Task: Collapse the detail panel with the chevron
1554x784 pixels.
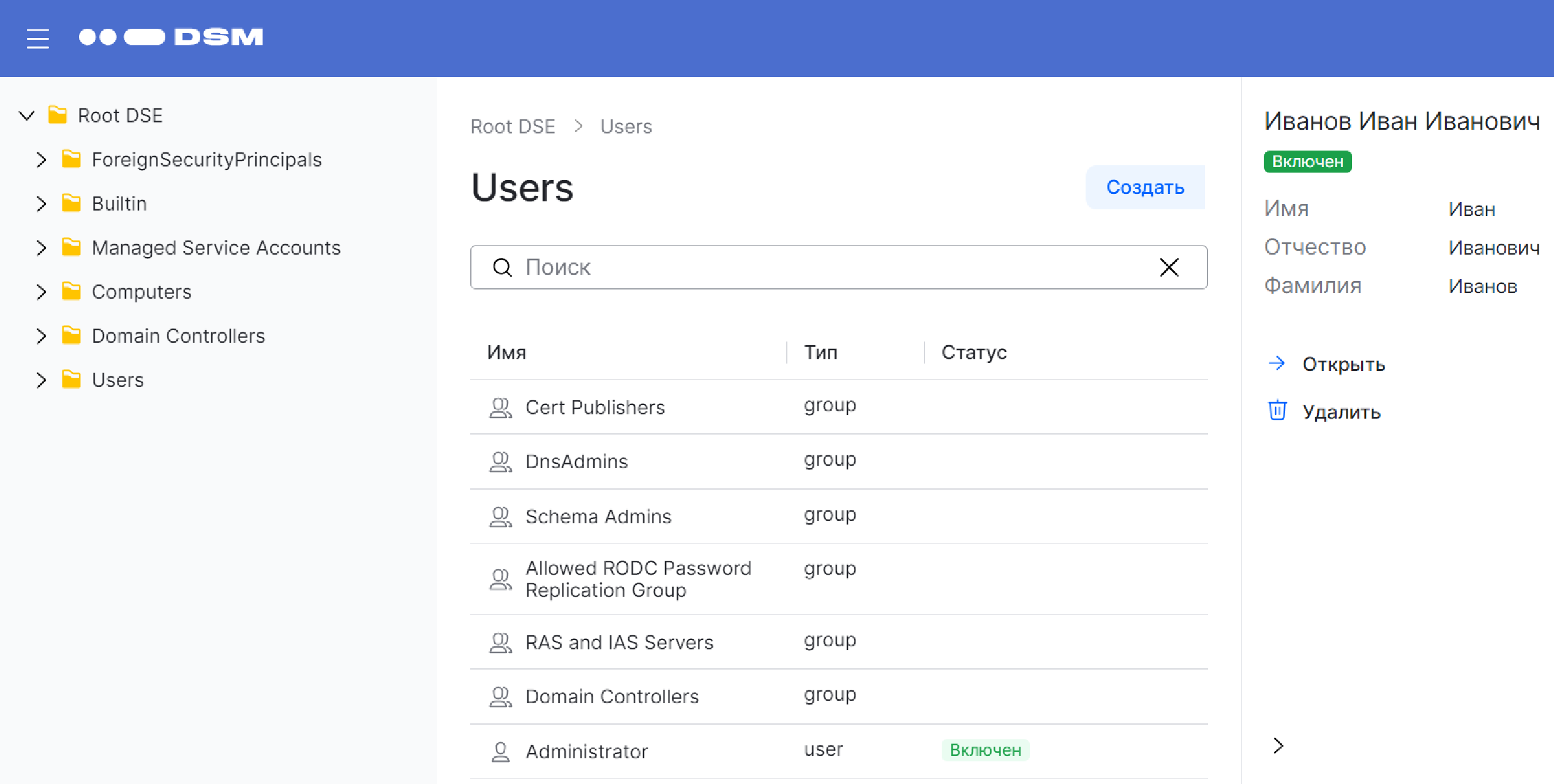Action: coord(1278,746)
